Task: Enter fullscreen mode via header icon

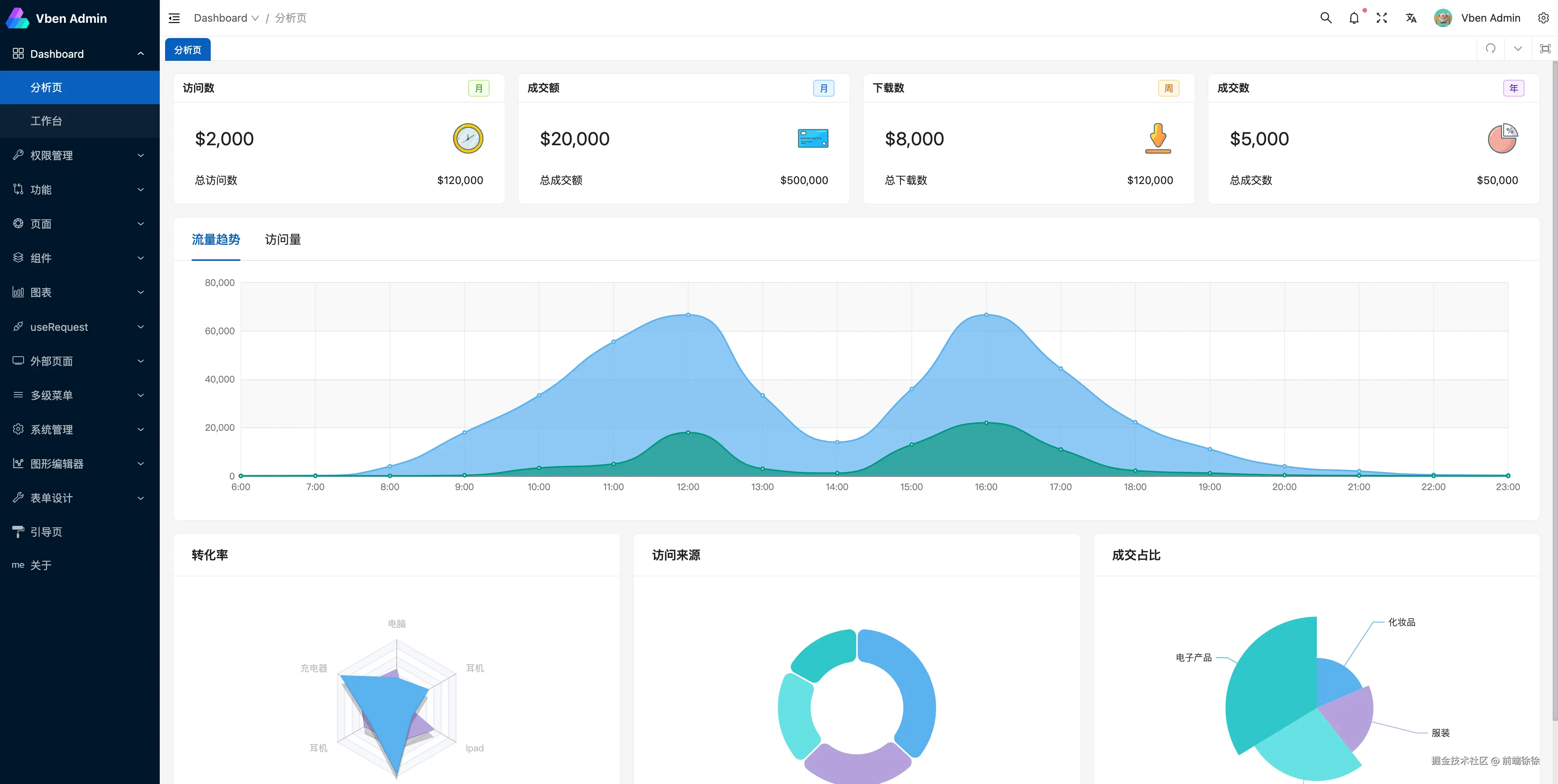Action: click(1382, 18)
